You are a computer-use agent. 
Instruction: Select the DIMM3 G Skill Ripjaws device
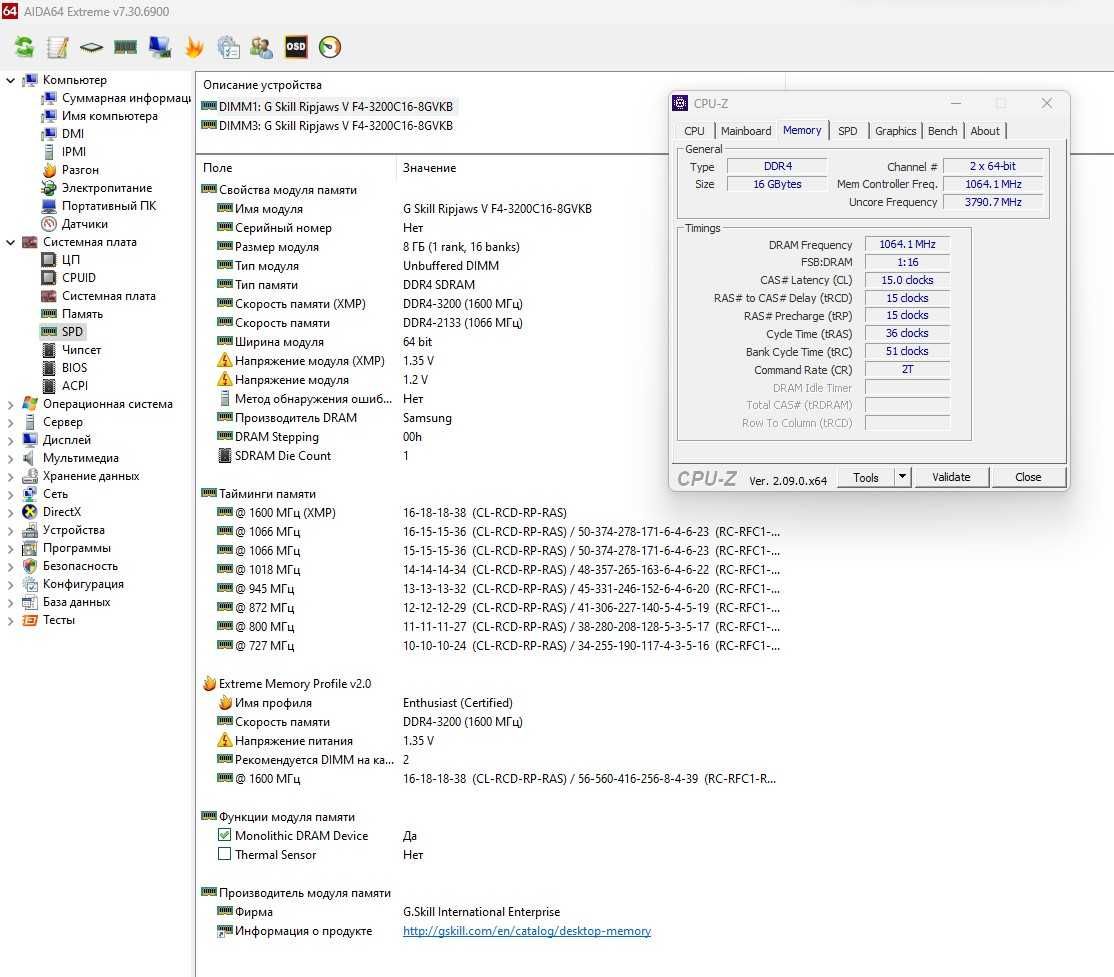(x=328, y=126)
